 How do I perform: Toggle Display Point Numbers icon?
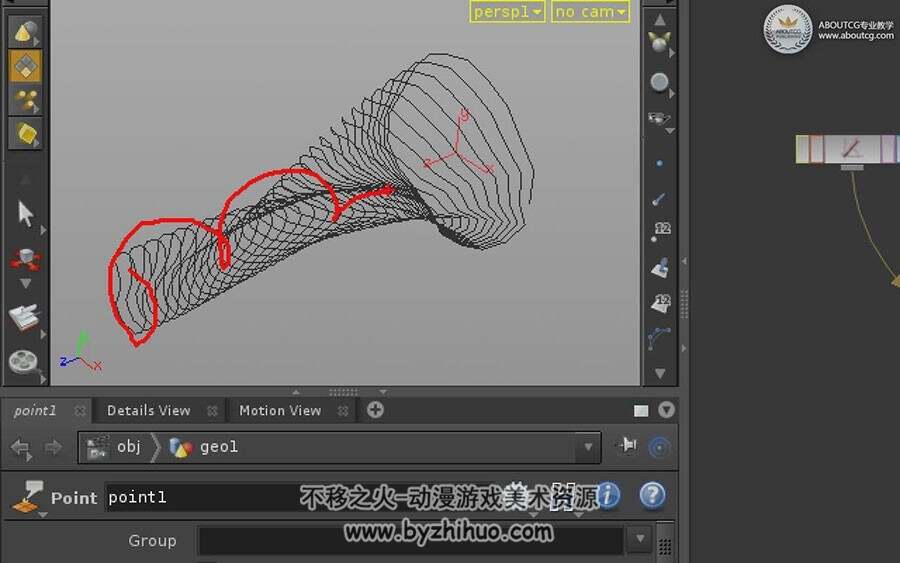coord(660,231)
